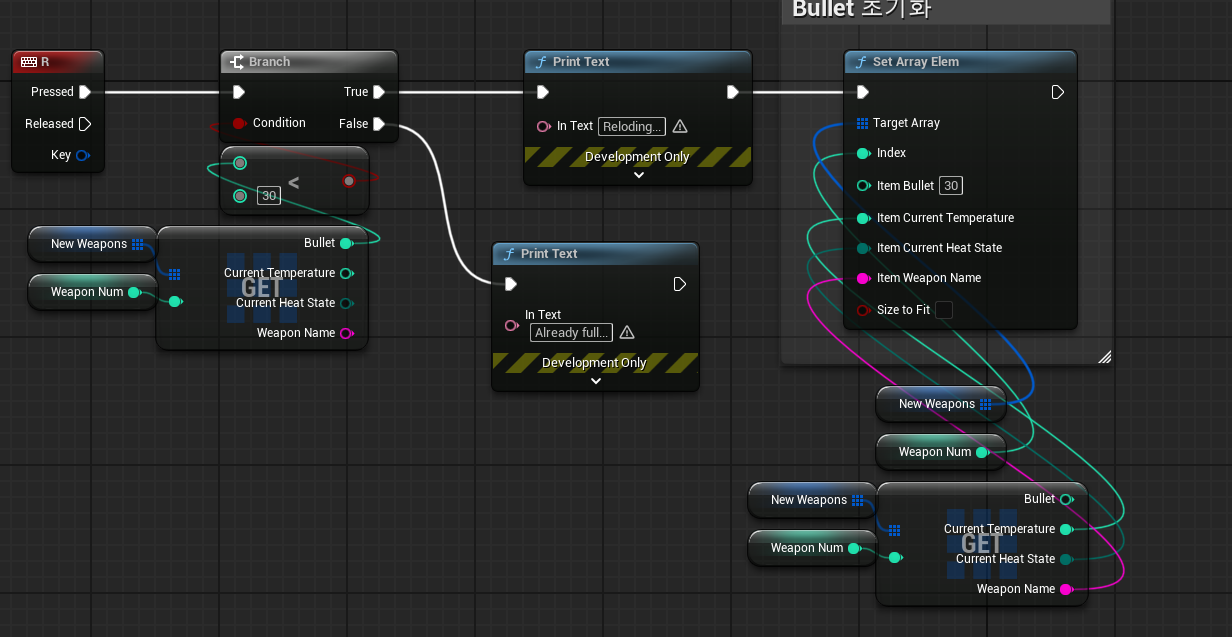Click the Item Current Temperature pin
This screenshot has width=1232, height=637.
tap(863, 218)
